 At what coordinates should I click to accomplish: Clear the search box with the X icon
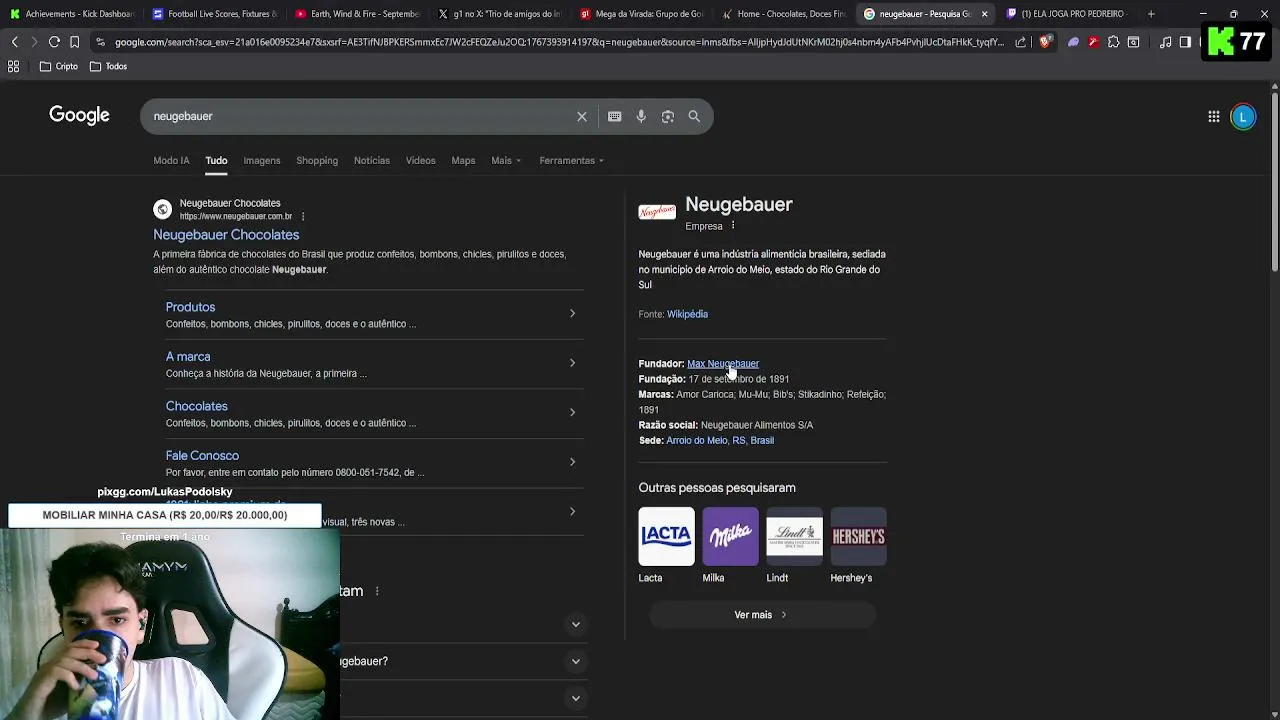582,116
